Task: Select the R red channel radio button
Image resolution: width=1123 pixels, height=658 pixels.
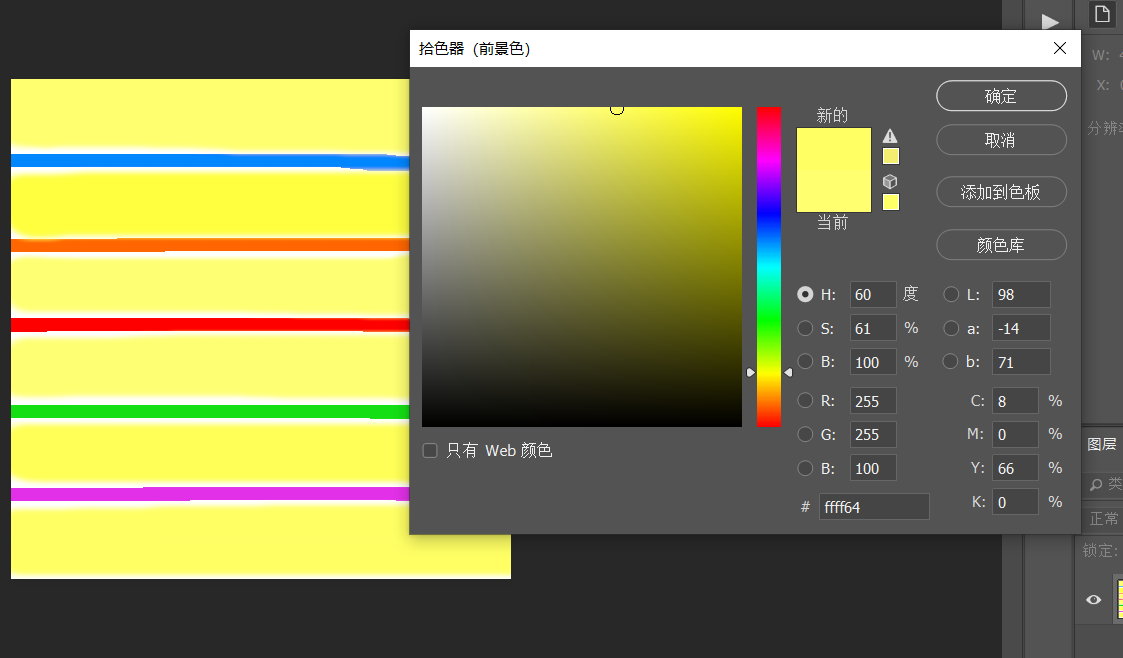Action: click(x=805, y=401)
